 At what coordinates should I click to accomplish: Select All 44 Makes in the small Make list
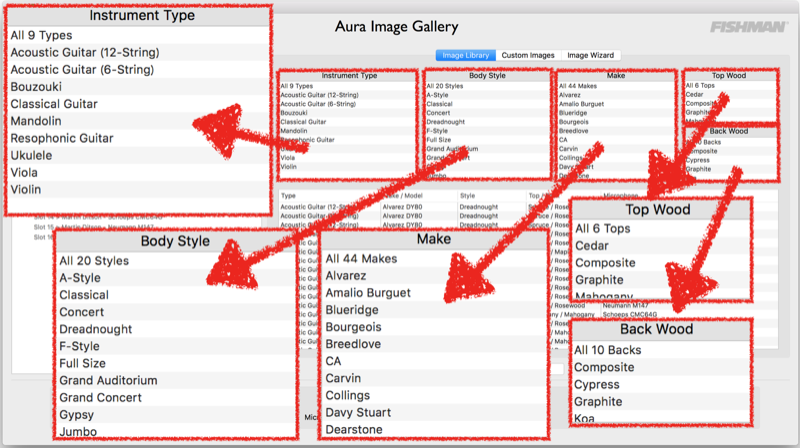578,86
